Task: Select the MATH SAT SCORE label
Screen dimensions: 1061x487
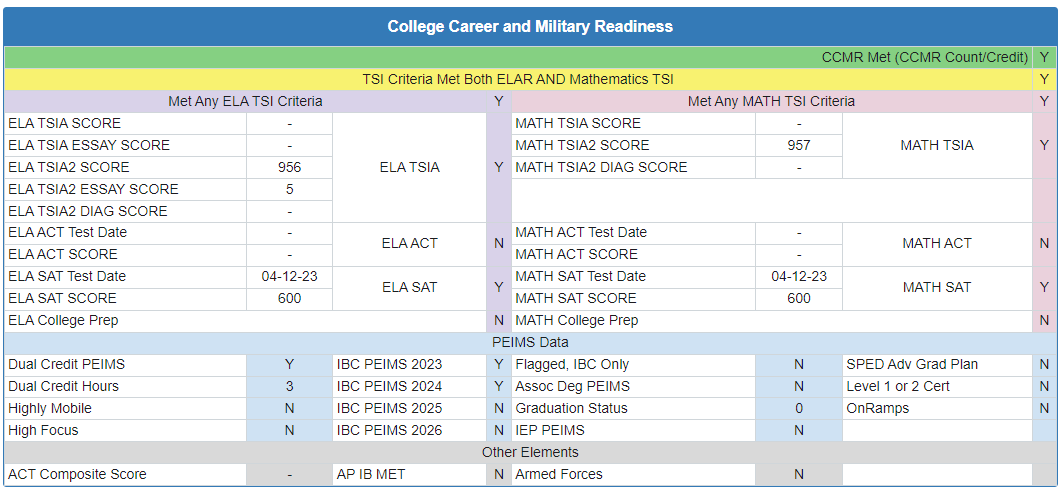Action: [x=575, y=298]
